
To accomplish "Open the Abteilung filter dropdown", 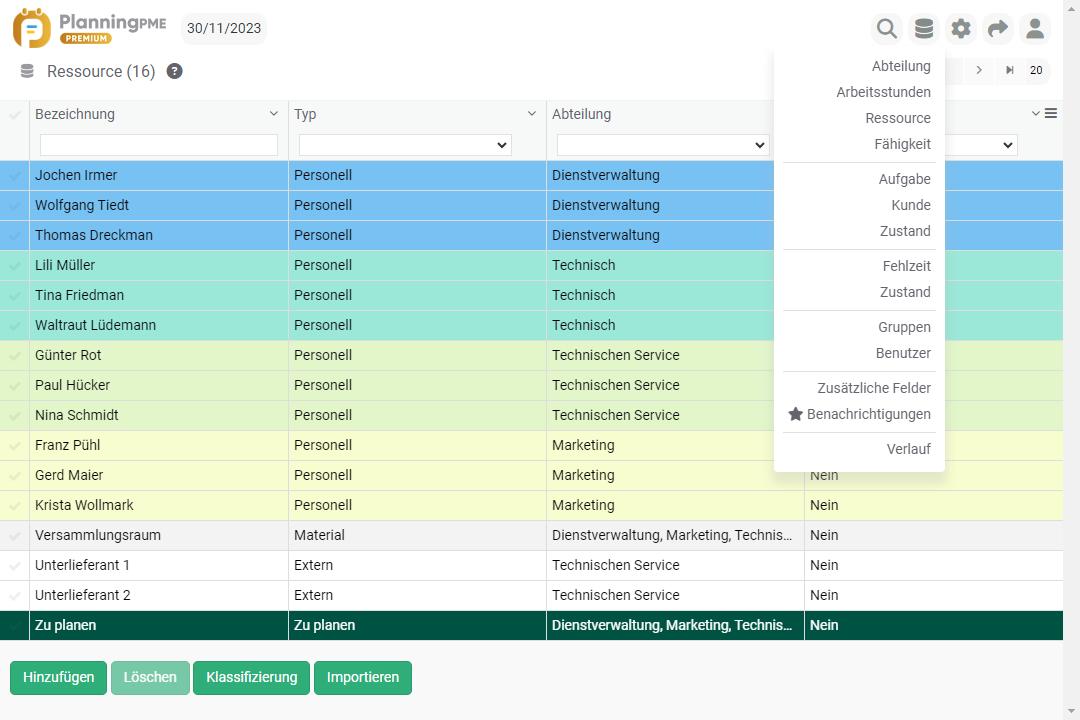I will pos(662,145).
